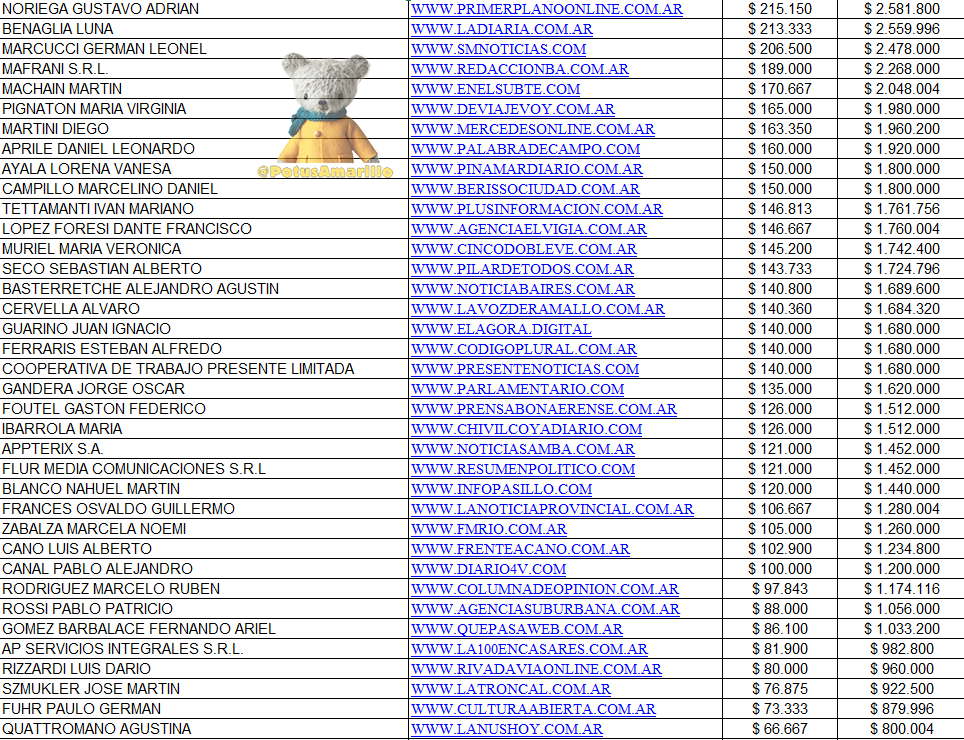Click the WWW.ELAGORA.DIGITAL link
Image resolution: width=964 pixels, height=740 pixels.
coord(501,329)
